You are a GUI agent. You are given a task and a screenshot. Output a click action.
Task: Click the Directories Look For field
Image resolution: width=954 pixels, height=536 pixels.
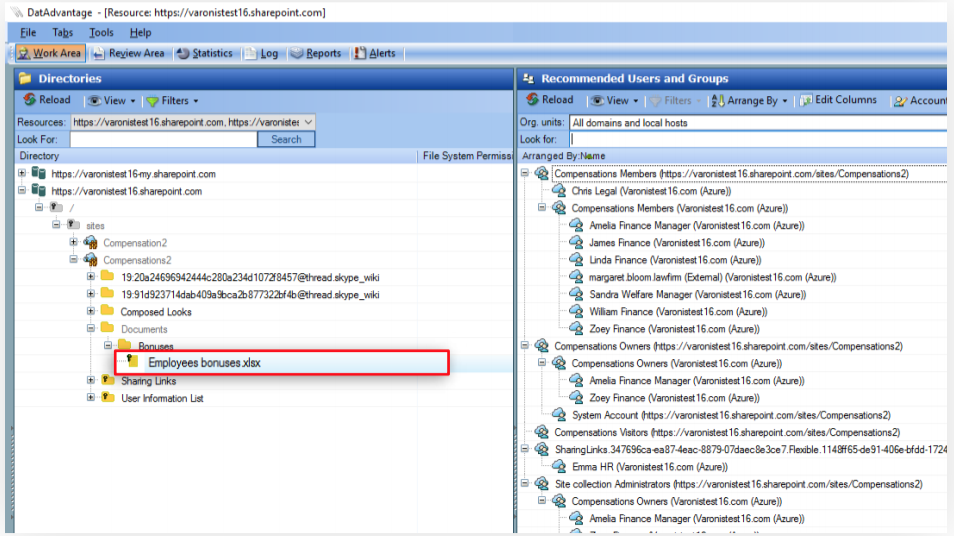tap(163, 139)
